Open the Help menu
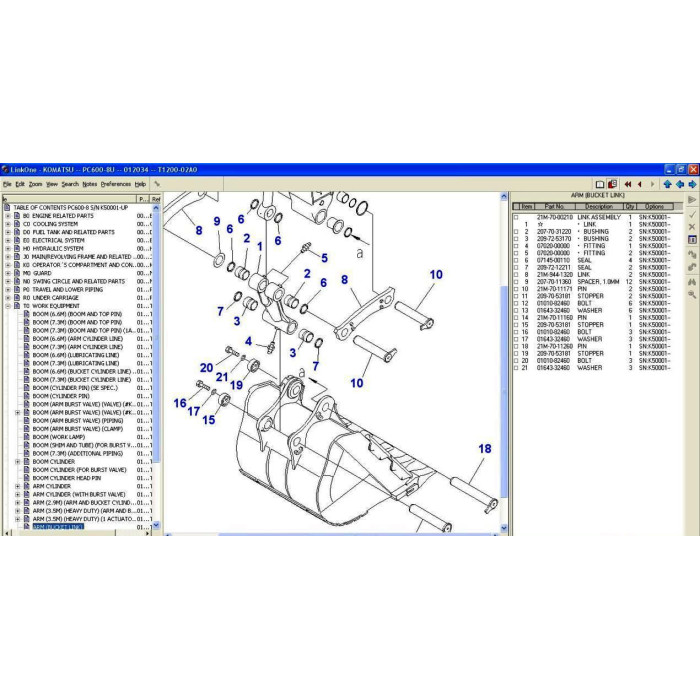700x700 pixels. pyautogui.click(x=140, y=184)
